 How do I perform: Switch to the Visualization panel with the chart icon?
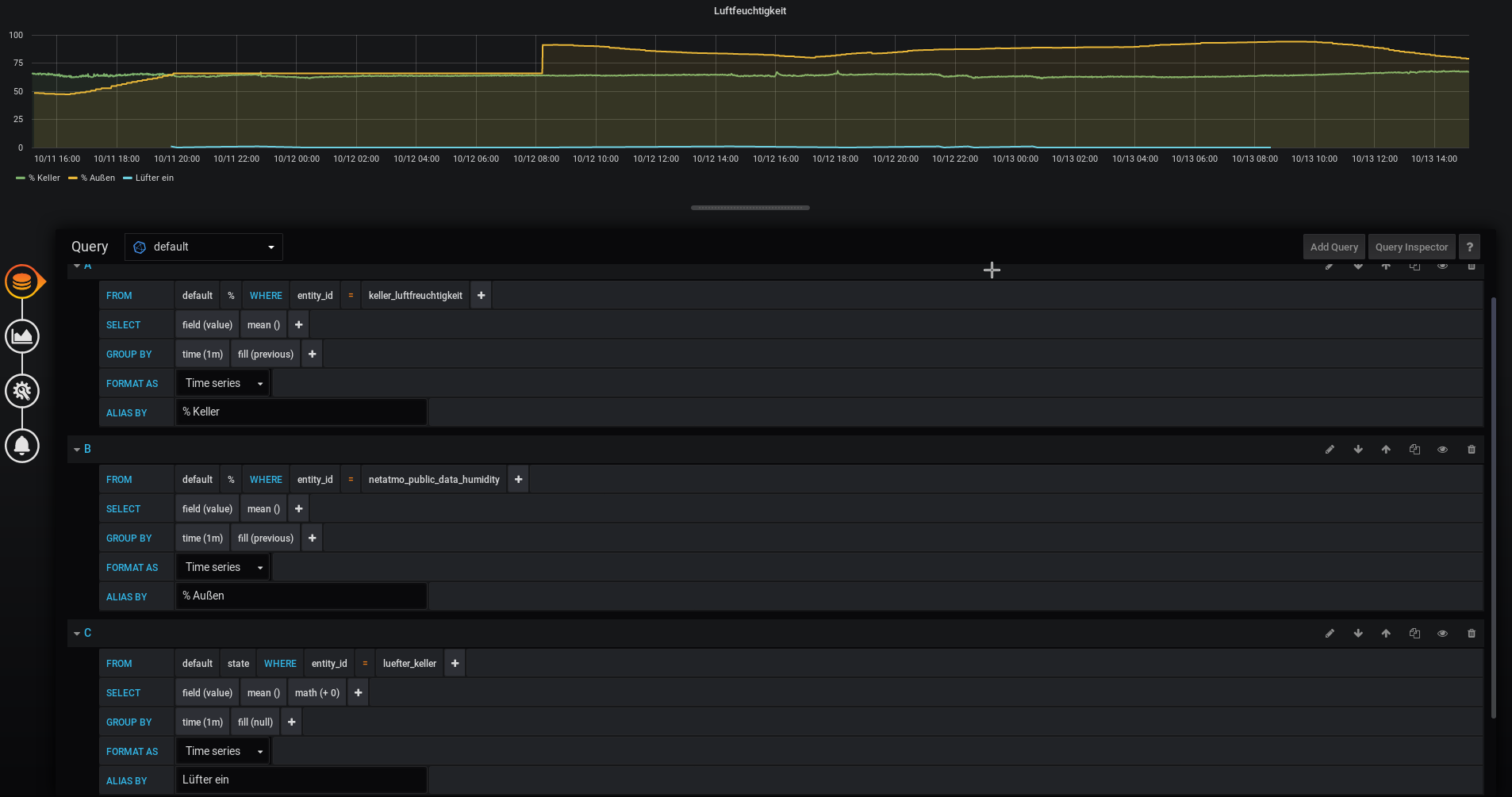pos(21,335)
